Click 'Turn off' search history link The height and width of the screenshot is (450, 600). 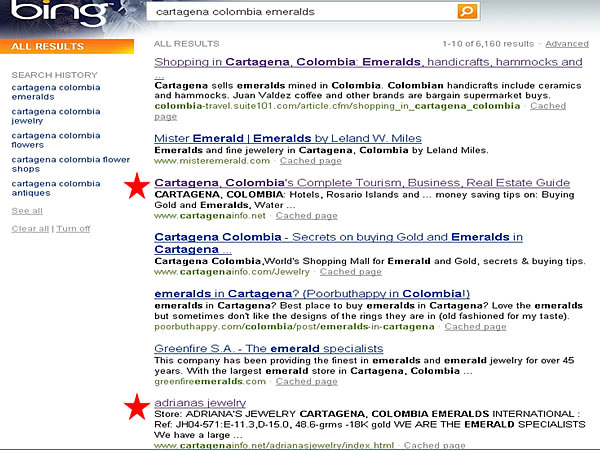(x=73, y=229)
